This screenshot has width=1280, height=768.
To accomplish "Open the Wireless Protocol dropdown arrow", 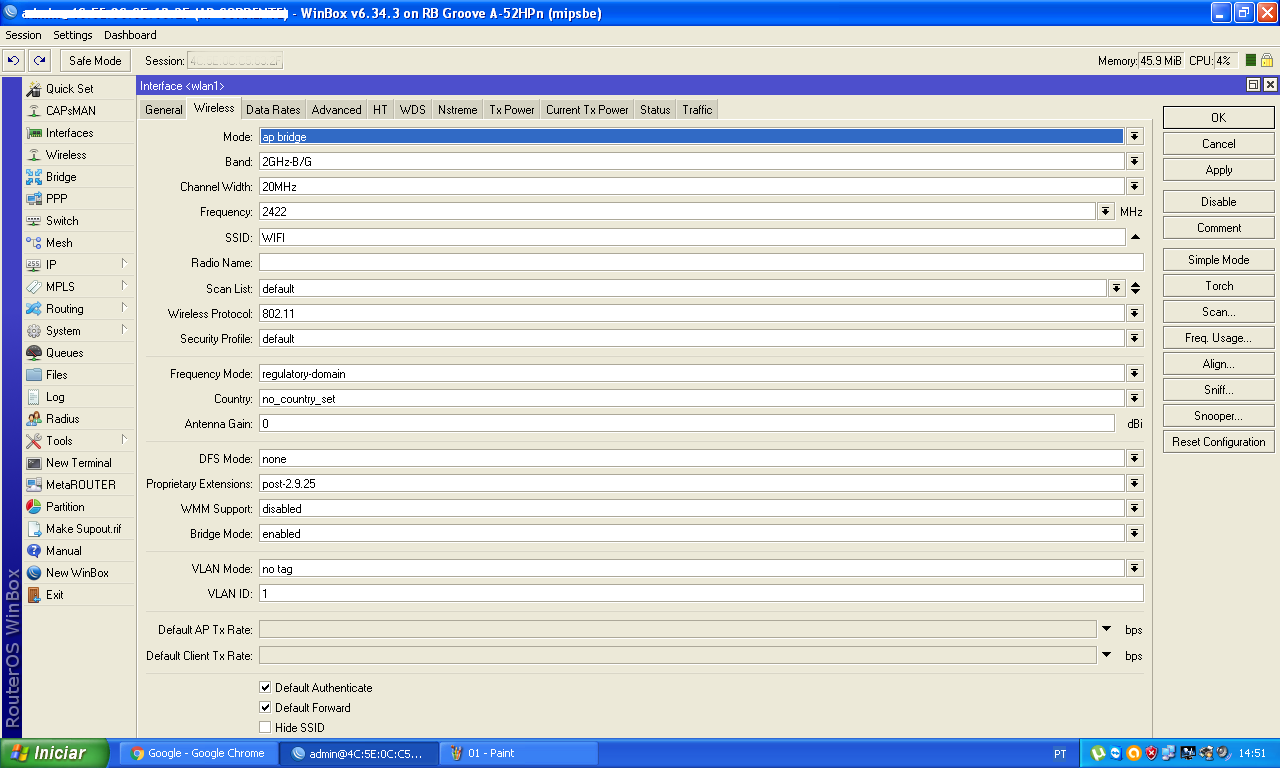I will coord(1135,313).
